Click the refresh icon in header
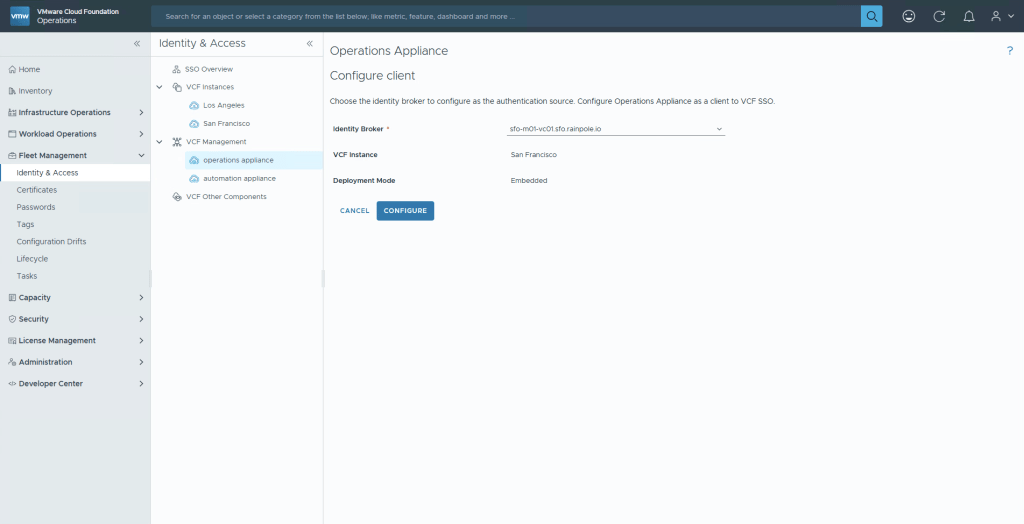Screen dimensions: 1024x524 coord(939,16)
